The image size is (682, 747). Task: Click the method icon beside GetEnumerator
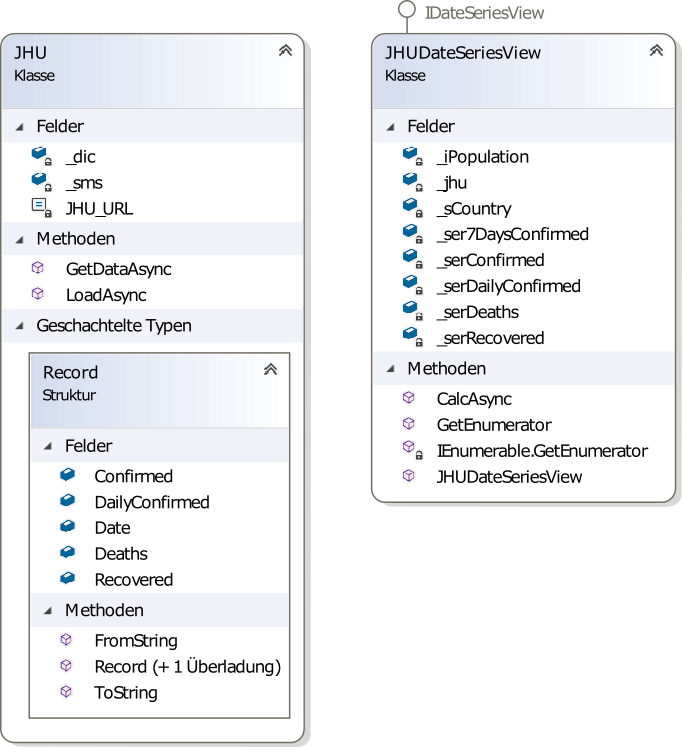409,424
